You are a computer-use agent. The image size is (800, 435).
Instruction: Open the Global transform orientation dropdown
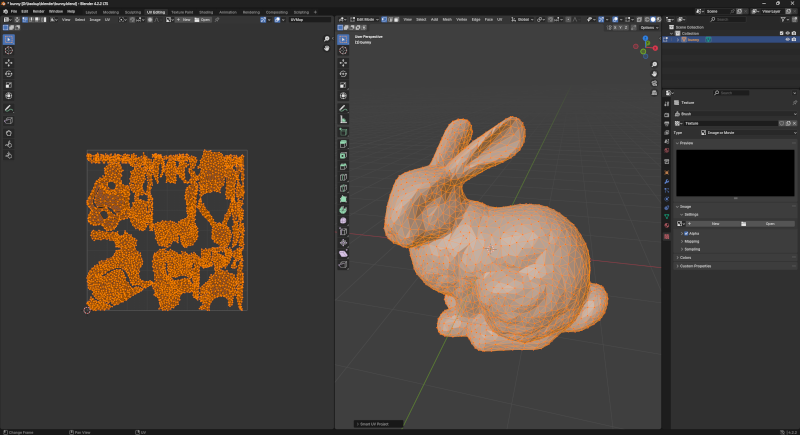point(522,19)
